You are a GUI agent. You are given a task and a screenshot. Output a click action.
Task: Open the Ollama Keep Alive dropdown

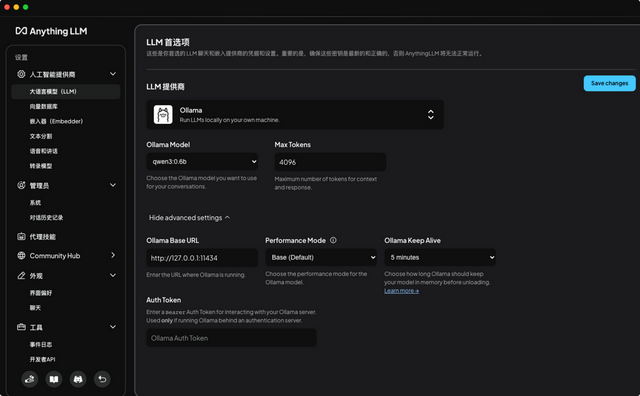pos(440,257)
